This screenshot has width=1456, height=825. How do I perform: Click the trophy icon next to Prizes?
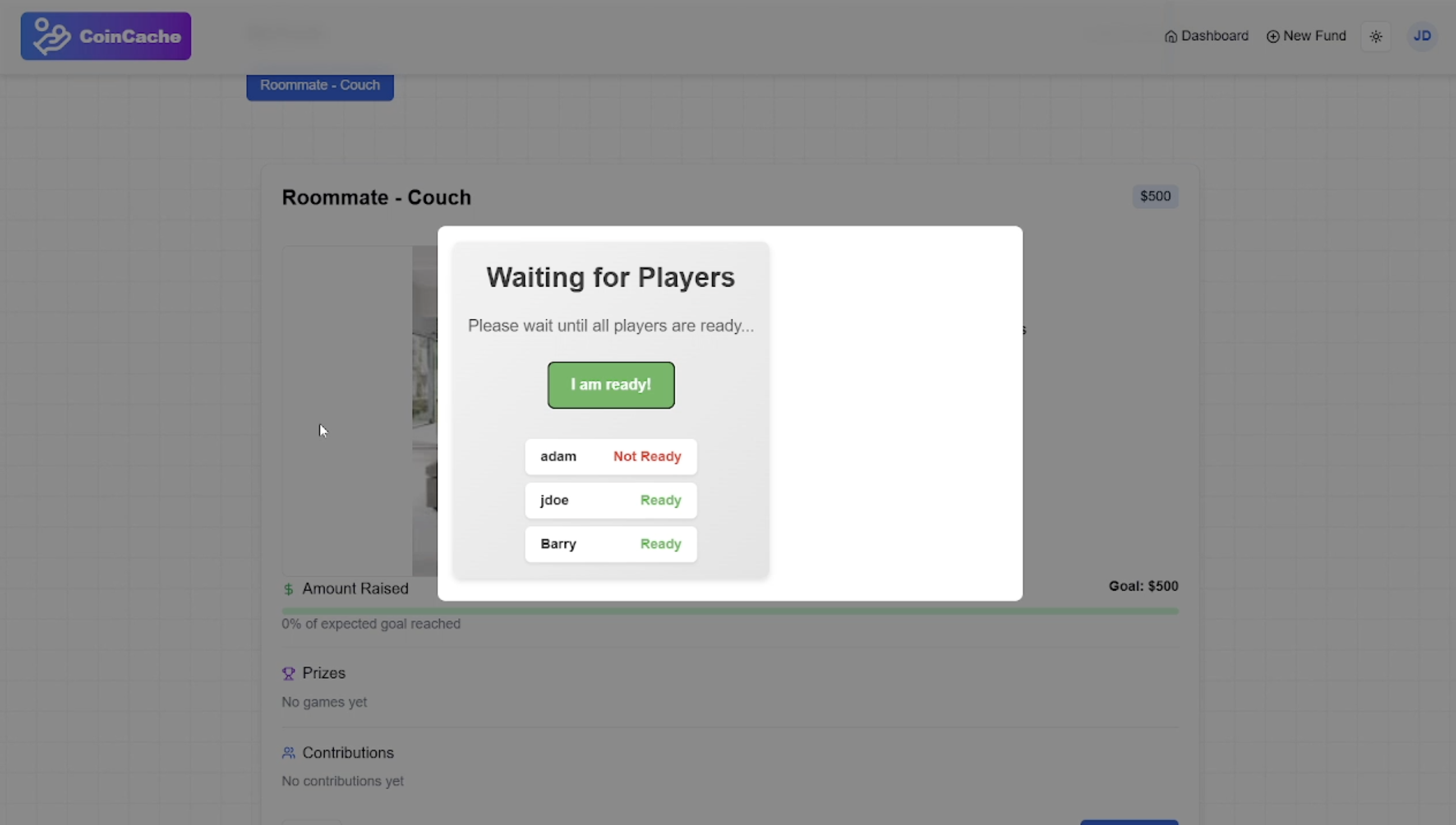coord(288,673)
